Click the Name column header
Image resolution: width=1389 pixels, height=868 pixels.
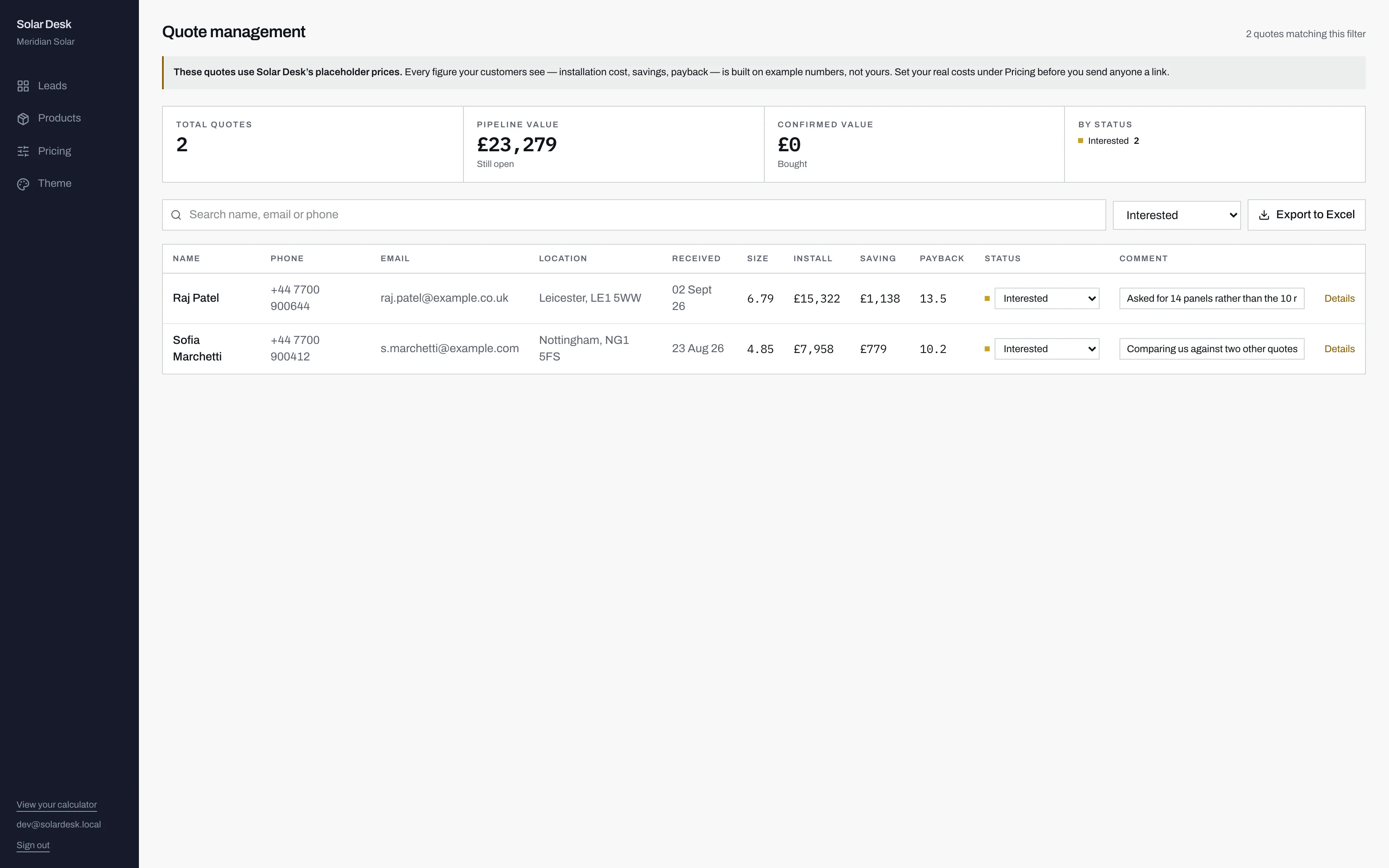186,258
